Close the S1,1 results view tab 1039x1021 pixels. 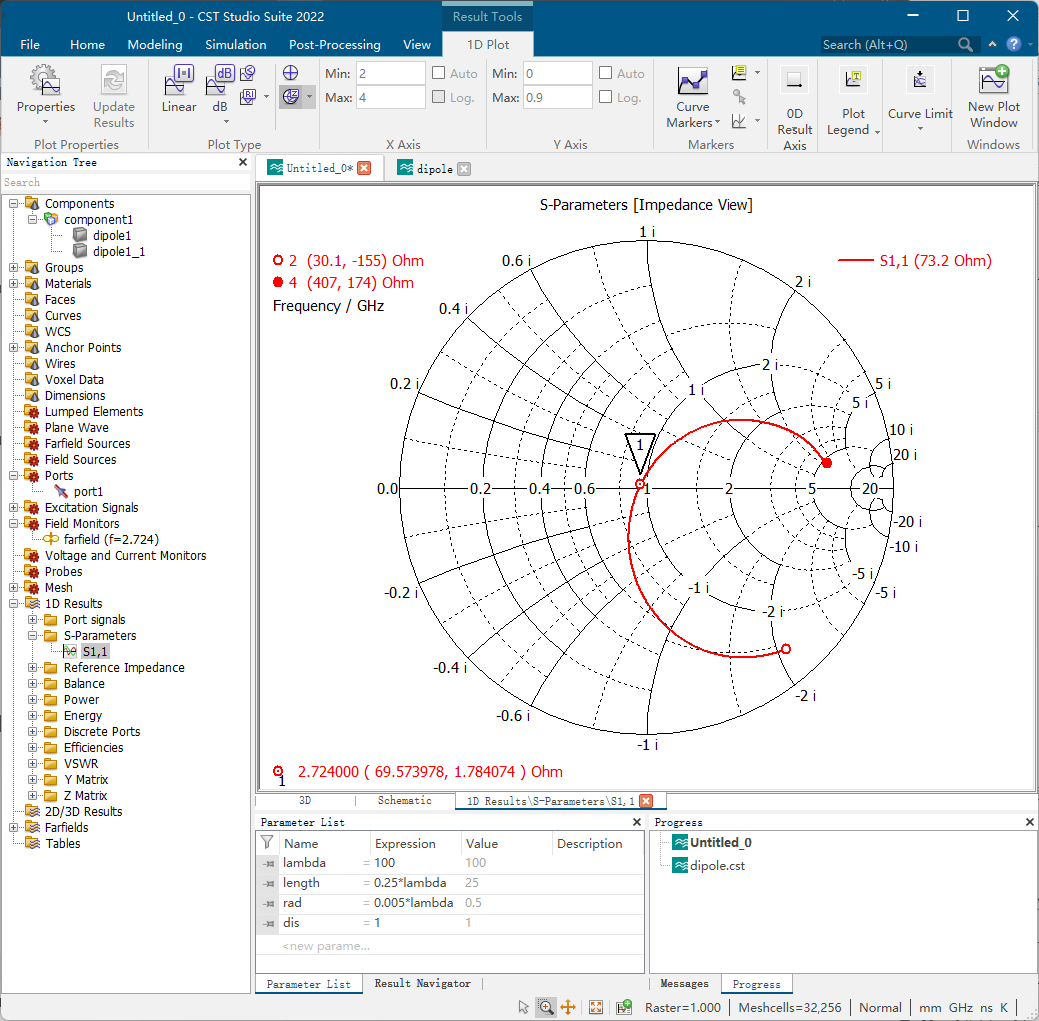(x=646, y=800)
